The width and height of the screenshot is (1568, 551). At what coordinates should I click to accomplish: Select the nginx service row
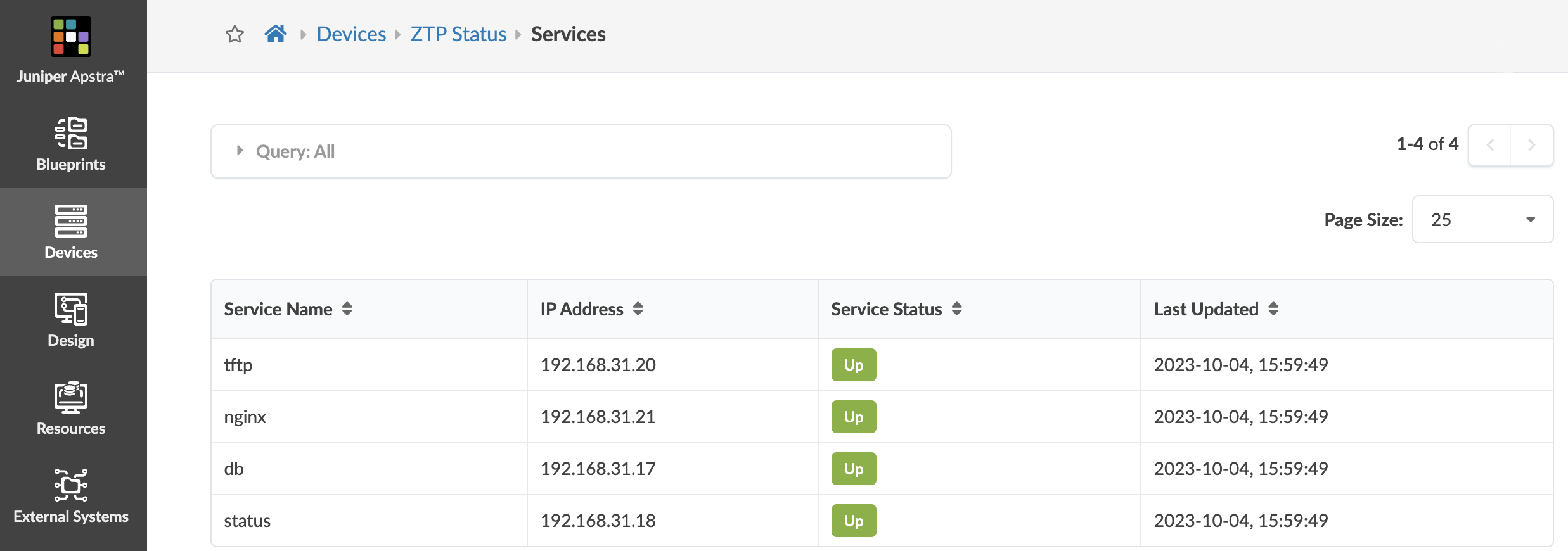(245, 417)
